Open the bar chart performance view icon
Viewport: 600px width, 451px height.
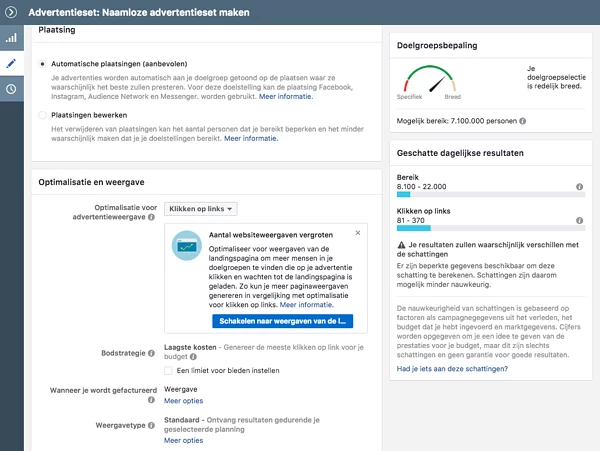tap(11, 38)
